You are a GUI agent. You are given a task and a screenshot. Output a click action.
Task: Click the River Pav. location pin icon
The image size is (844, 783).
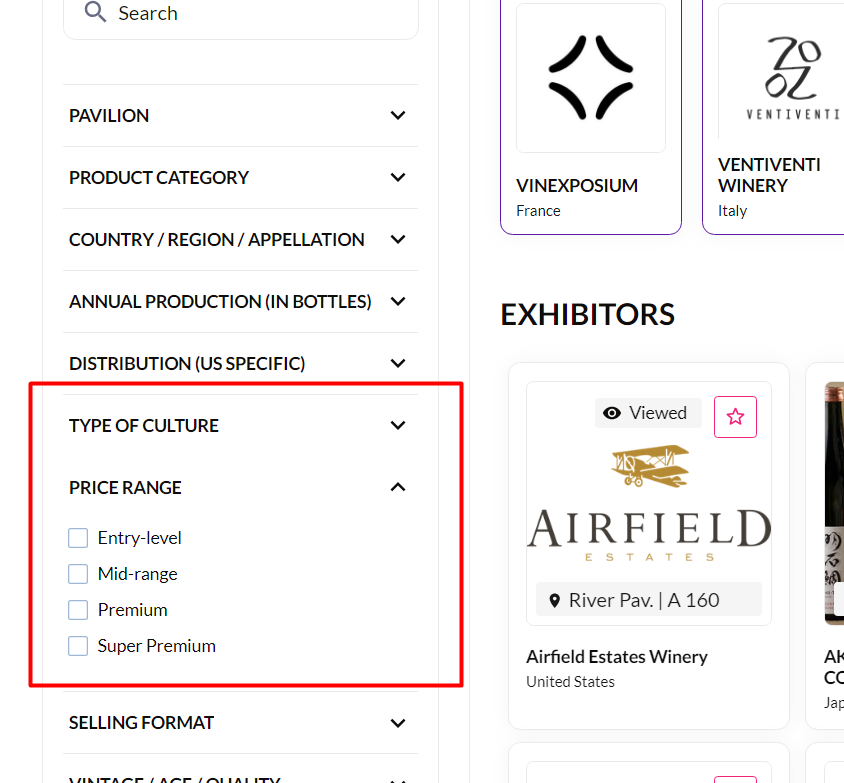pos(555,601)
